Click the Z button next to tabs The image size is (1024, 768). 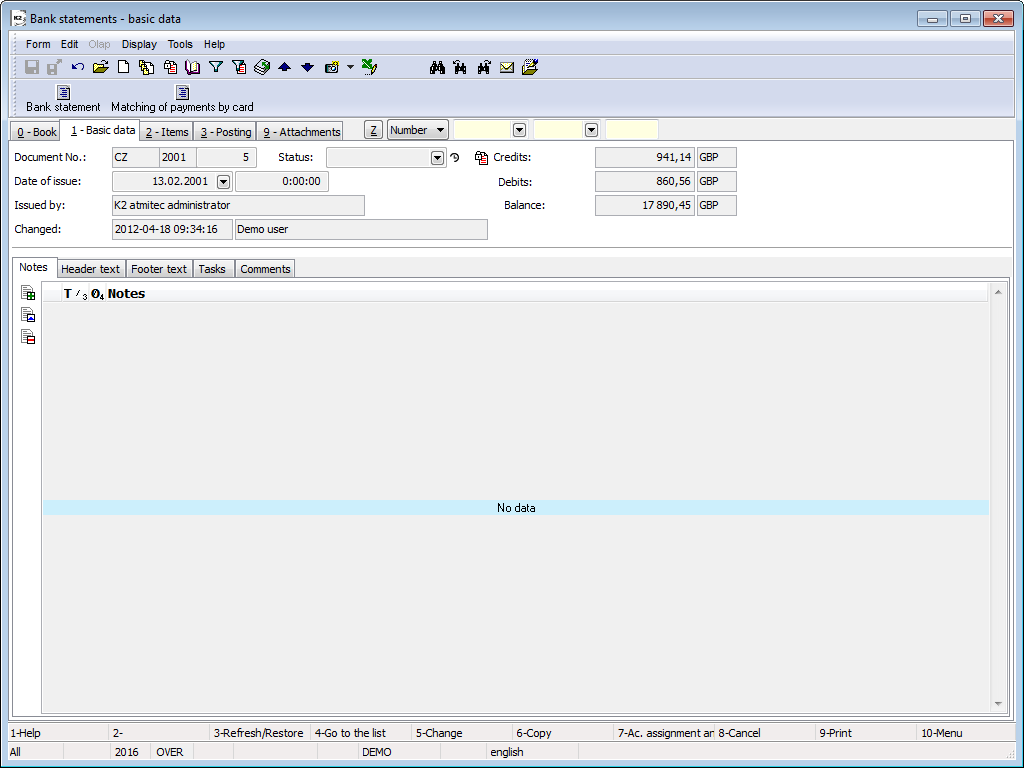[x=373, y=131]
